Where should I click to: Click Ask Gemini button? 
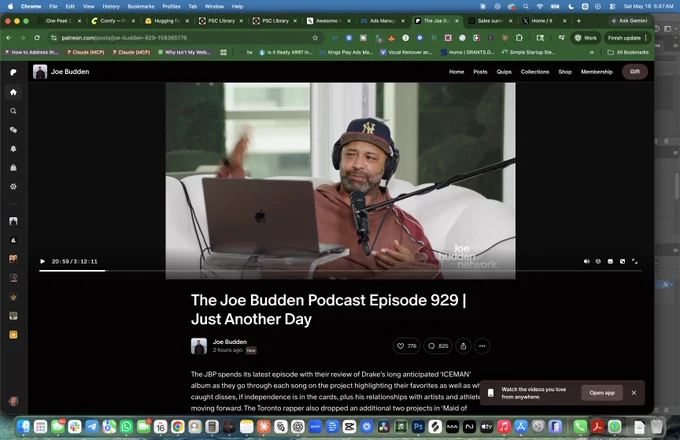(629, 20)
